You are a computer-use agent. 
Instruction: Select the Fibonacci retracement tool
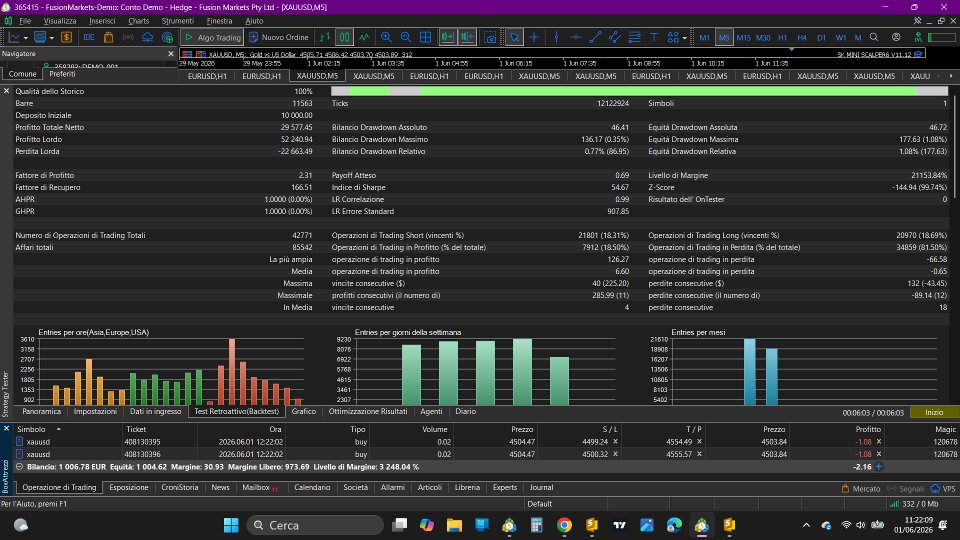point(634,37)
